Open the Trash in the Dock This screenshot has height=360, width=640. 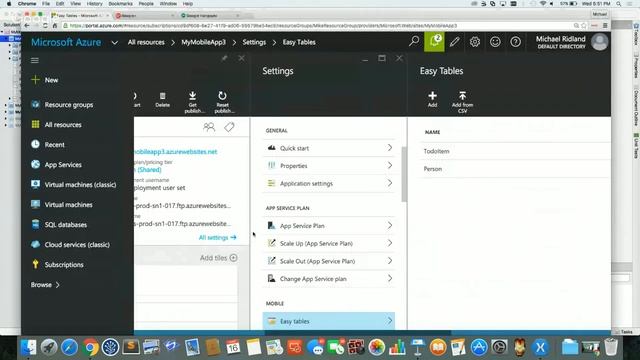(611, 347)
